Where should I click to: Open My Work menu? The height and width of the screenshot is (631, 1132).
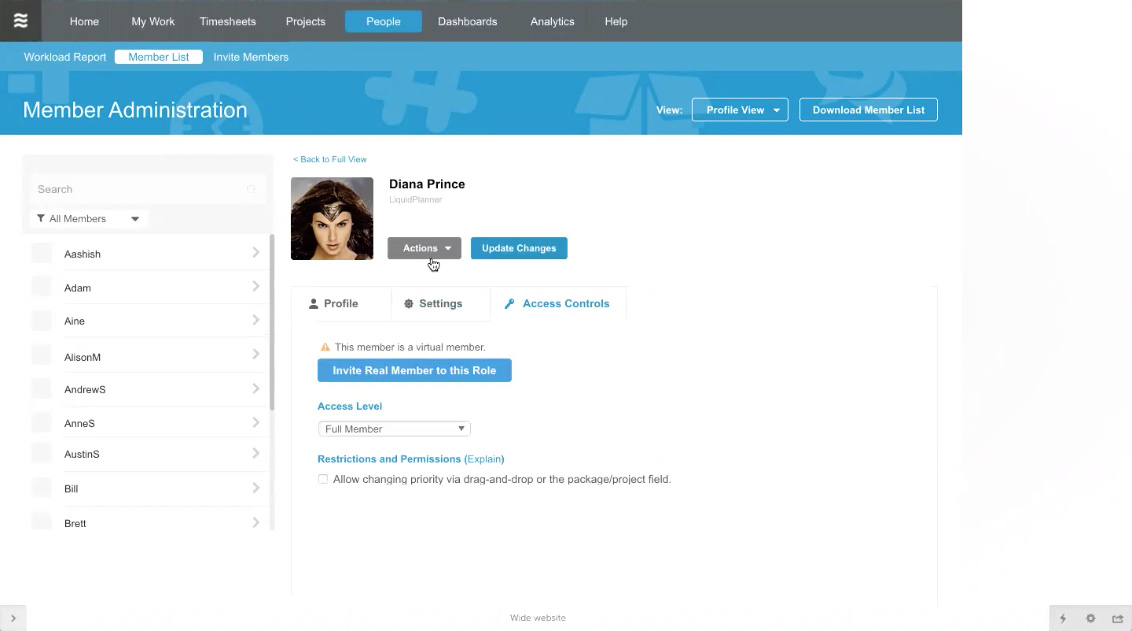(x=153, y=22)
